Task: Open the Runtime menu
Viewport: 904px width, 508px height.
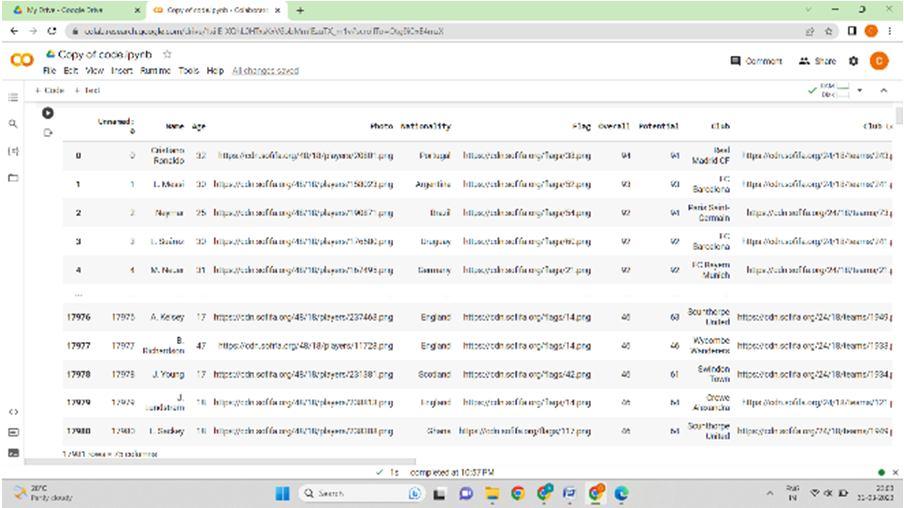Action: (156, 70)
